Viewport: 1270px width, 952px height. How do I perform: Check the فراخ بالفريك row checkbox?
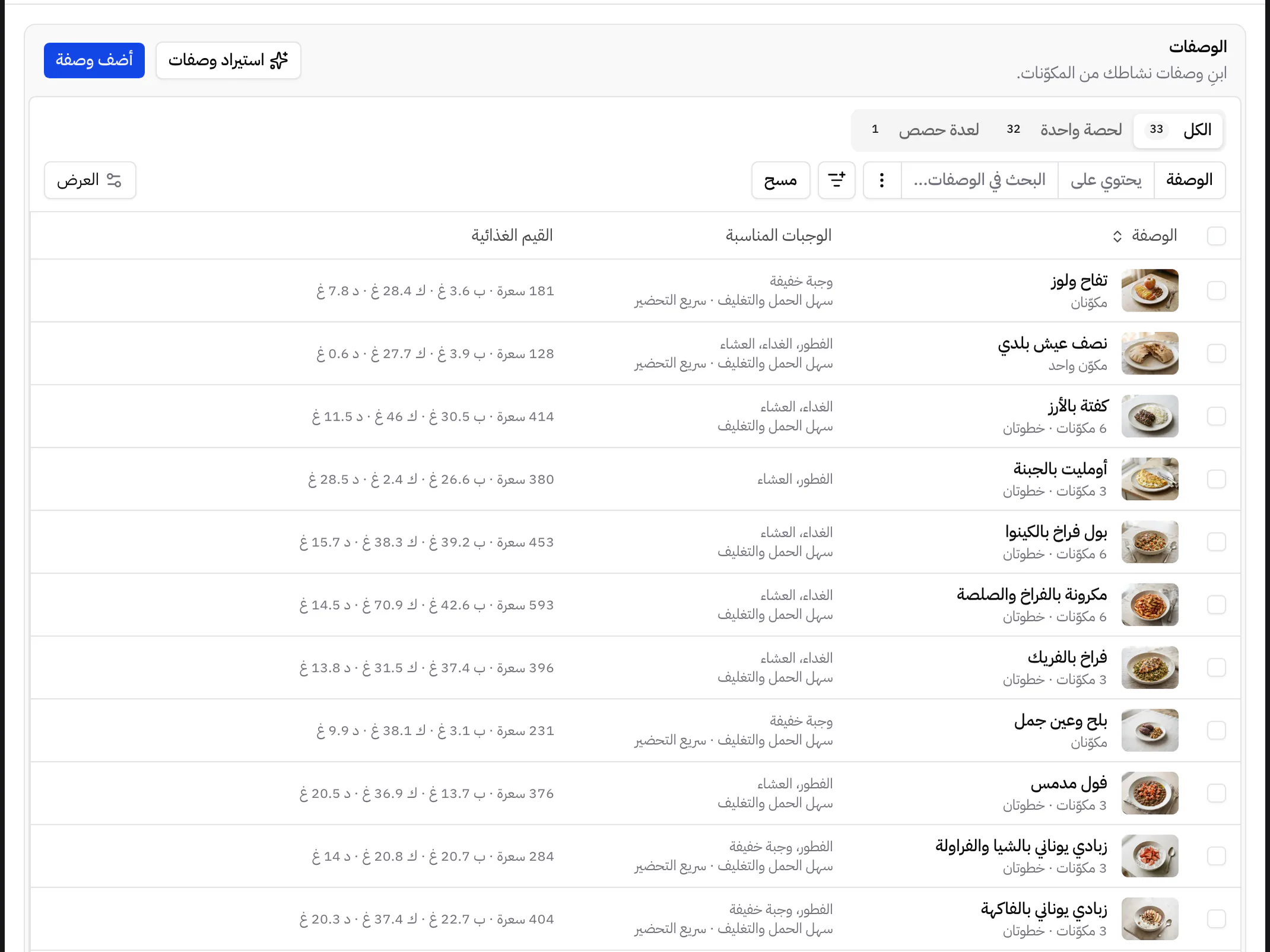point(1217,668)
